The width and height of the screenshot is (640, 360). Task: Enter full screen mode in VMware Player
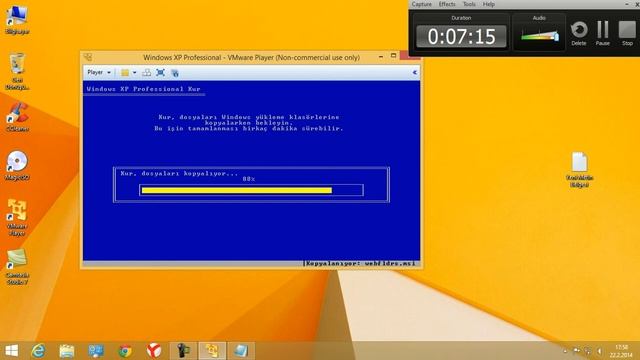pyautogui.click(x=160, y=73)
